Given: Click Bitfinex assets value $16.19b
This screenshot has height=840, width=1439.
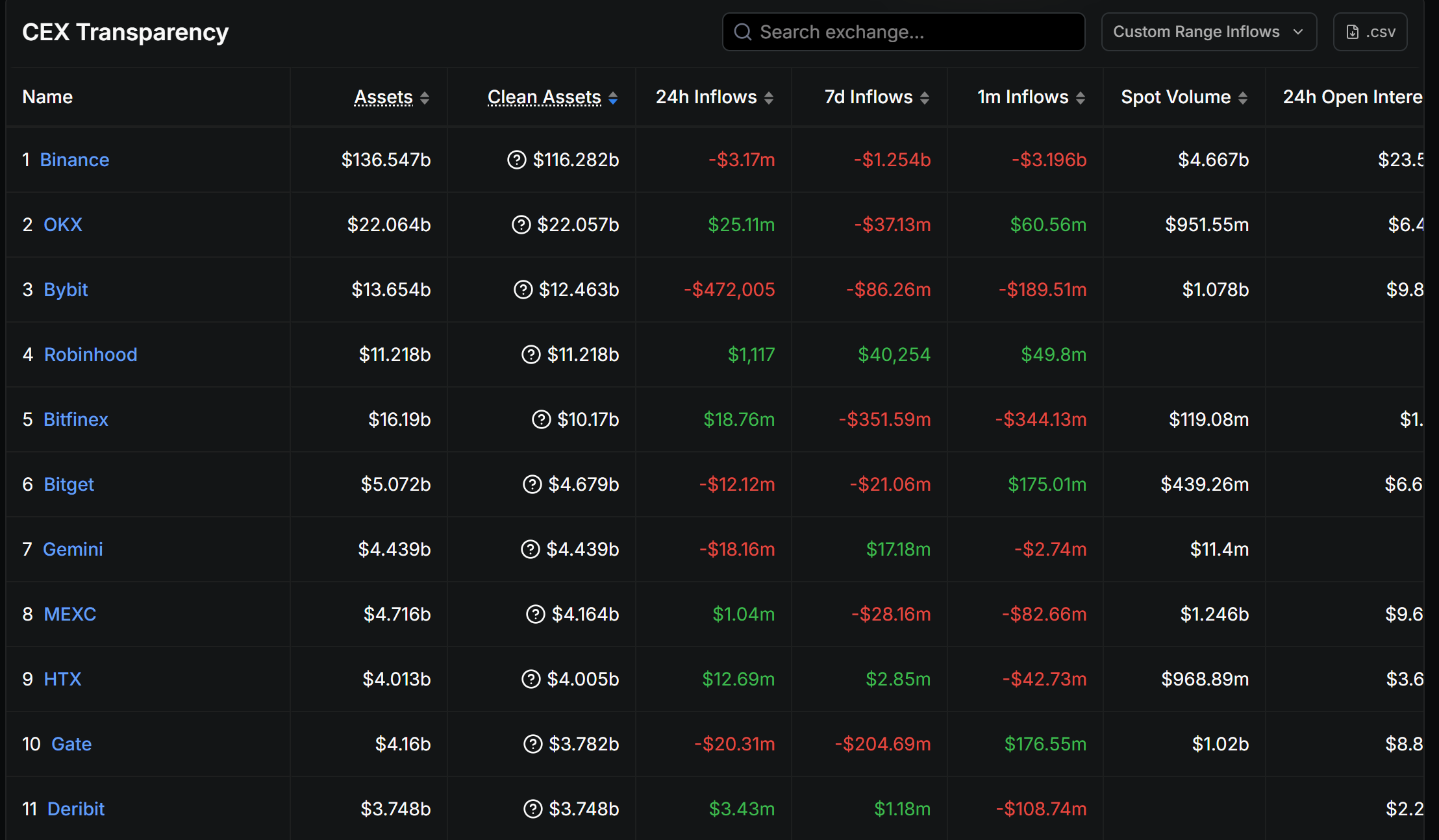Looking at the screenshot, I should pos(399,419).
